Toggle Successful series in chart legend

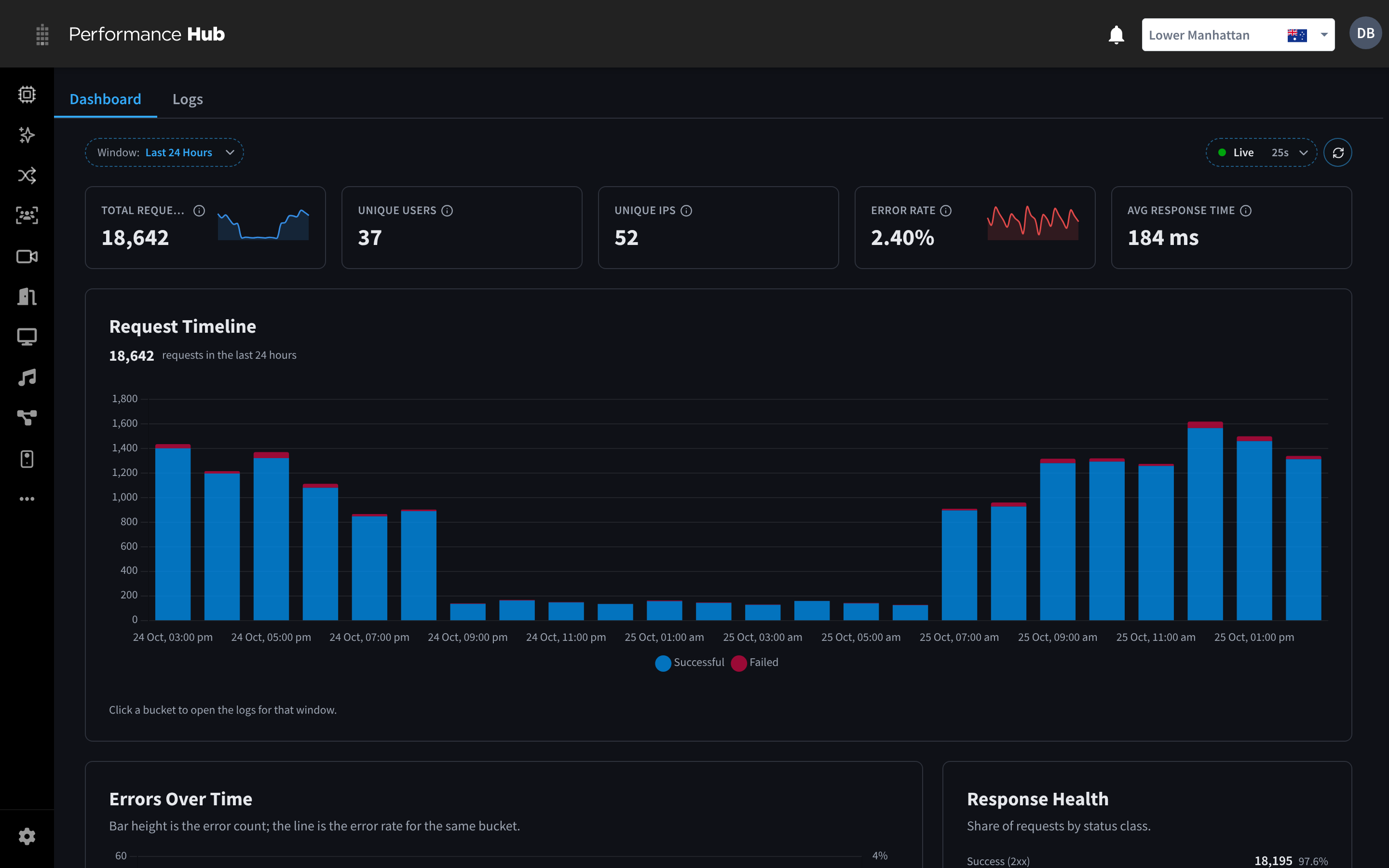690,663
